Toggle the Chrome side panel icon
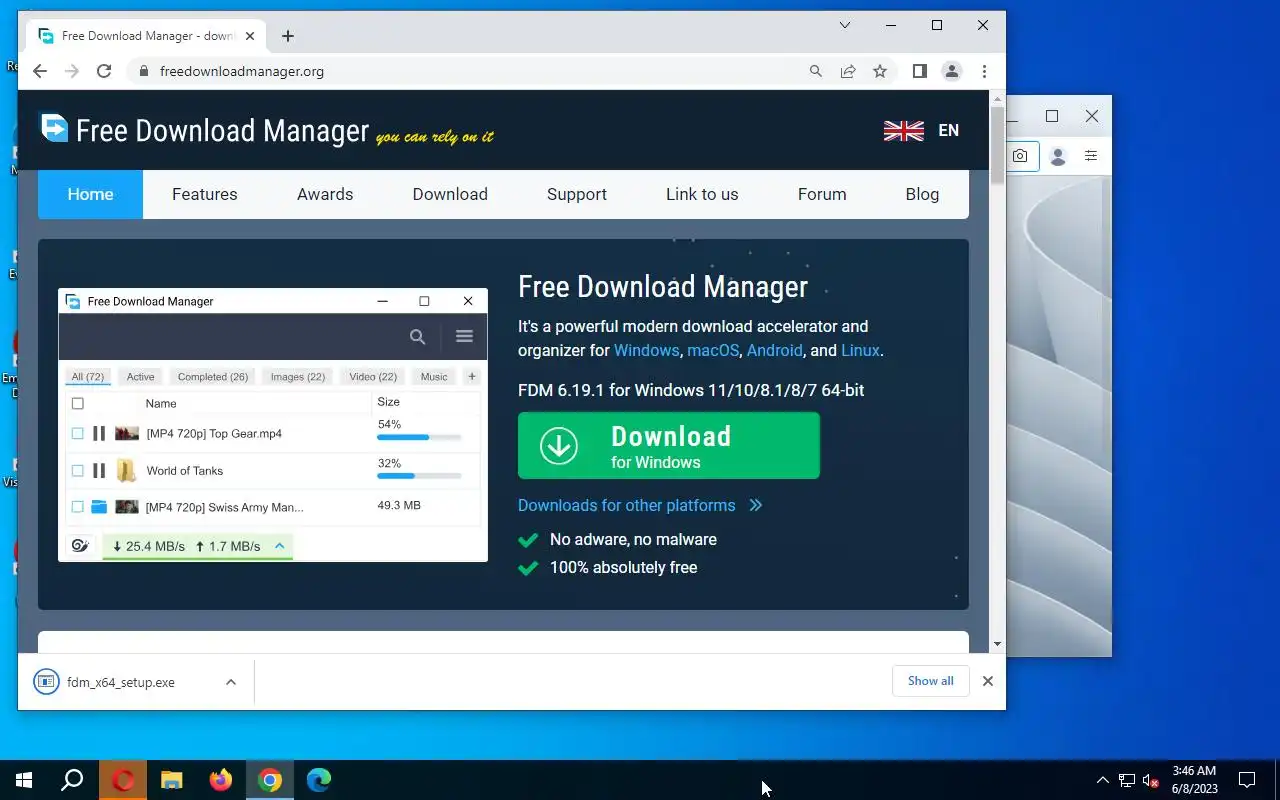This screenshot has height=800, width=1280. point(920,71)
